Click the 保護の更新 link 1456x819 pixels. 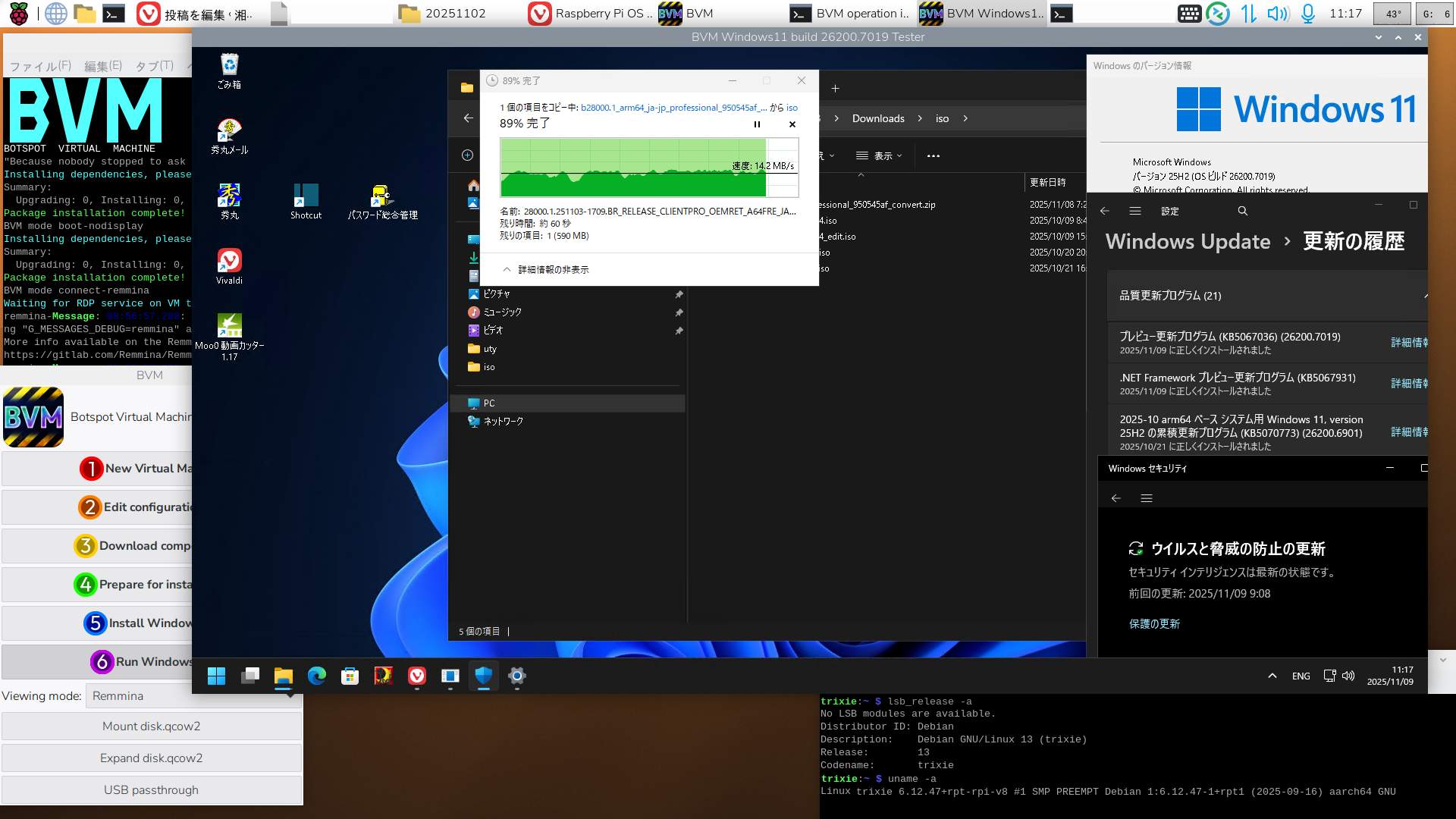pyautogui.click(x=1153, y=623)
